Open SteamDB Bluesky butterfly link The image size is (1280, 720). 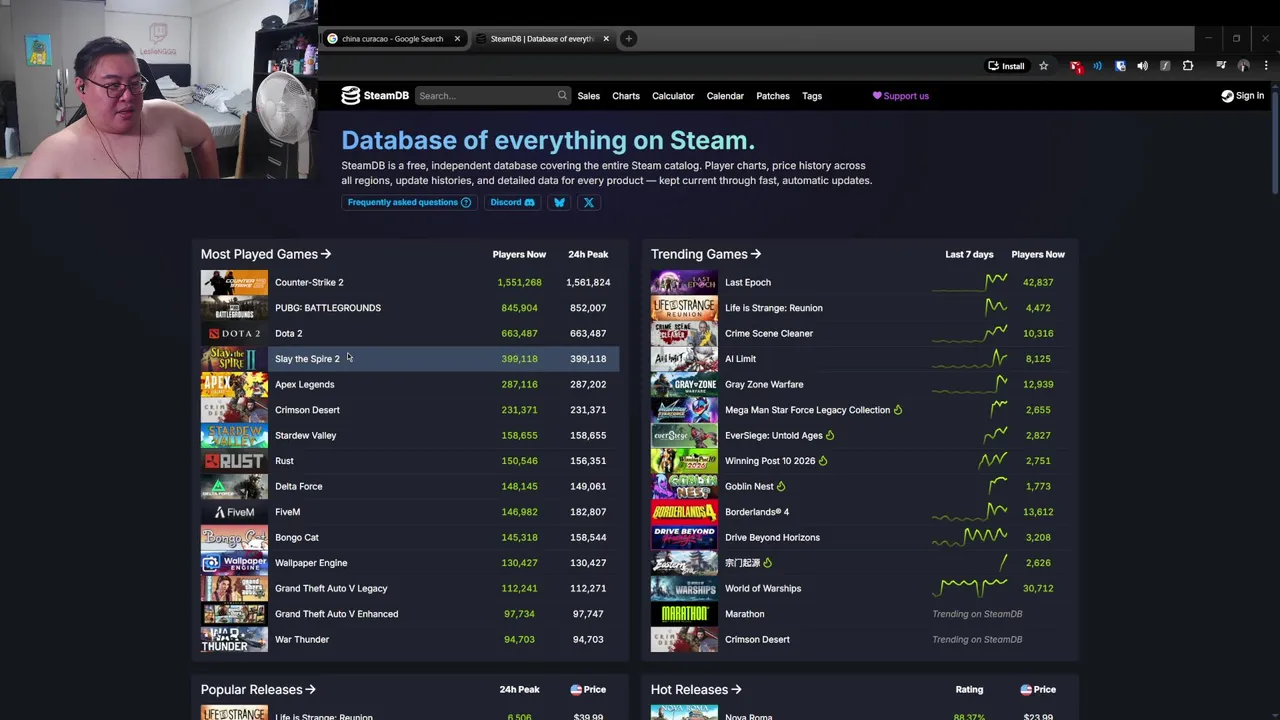click(x=559, y=202)
